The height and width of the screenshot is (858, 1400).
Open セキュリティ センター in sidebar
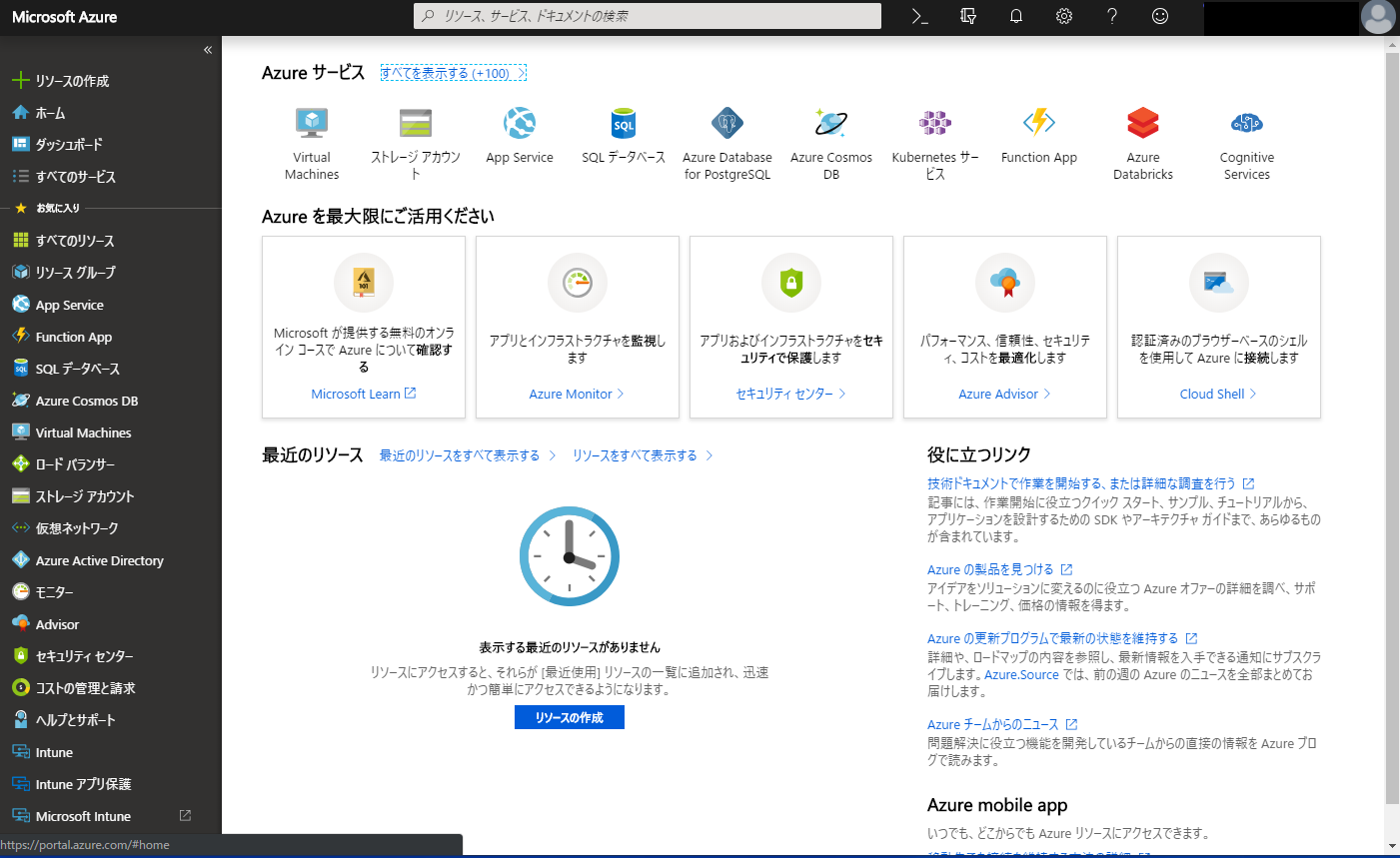tap(110, 656)
